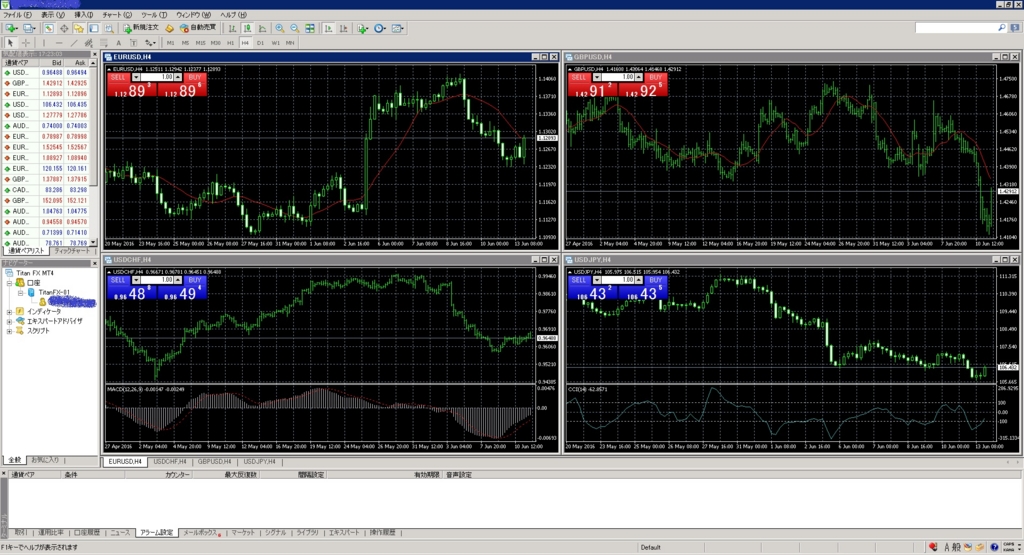Select the text label tool

133,42
